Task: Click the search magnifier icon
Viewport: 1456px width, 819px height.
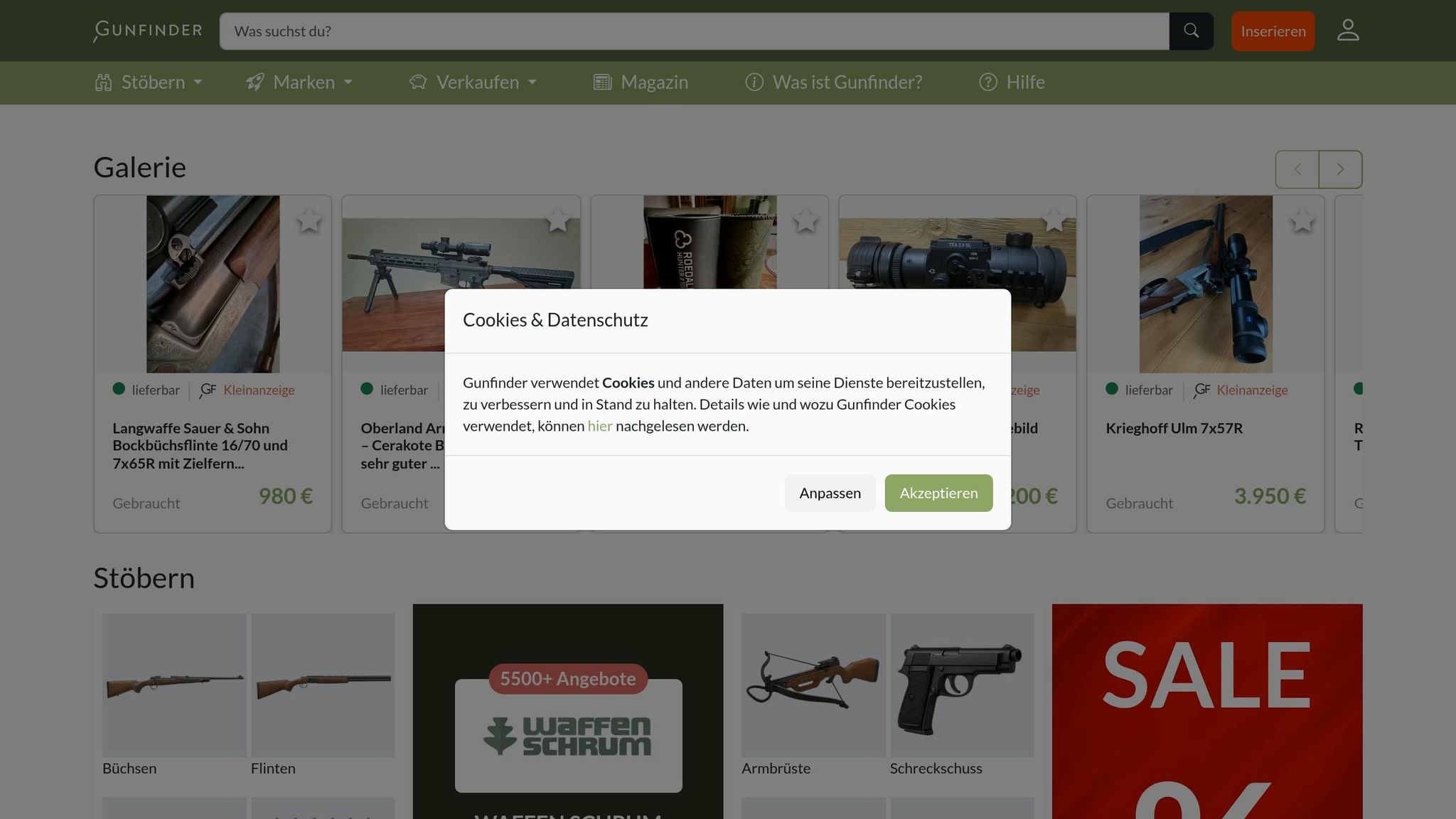Action: [1192, 31]
